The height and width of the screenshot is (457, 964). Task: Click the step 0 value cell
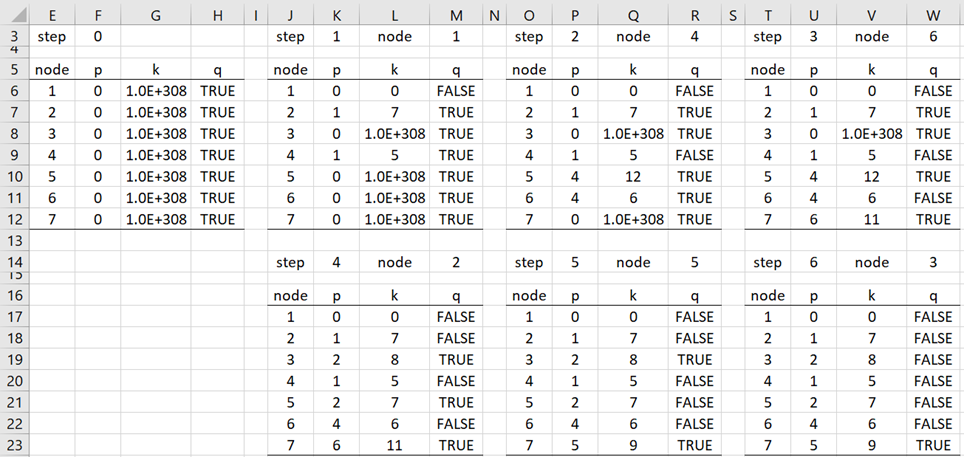tap(98, 37)
